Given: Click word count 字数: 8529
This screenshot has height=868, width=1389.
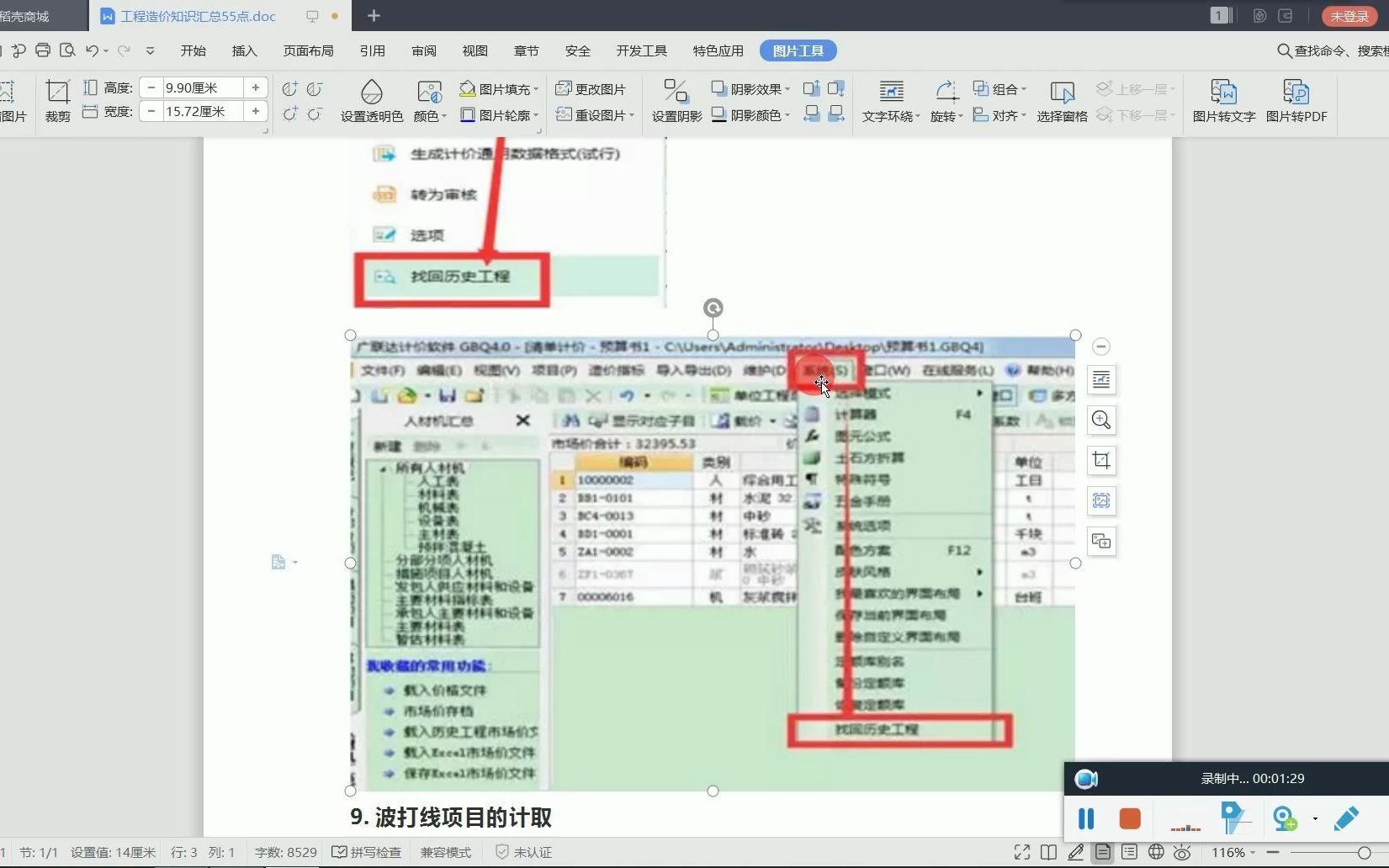Looking at the screenshot, I should (x=285, y=852).
